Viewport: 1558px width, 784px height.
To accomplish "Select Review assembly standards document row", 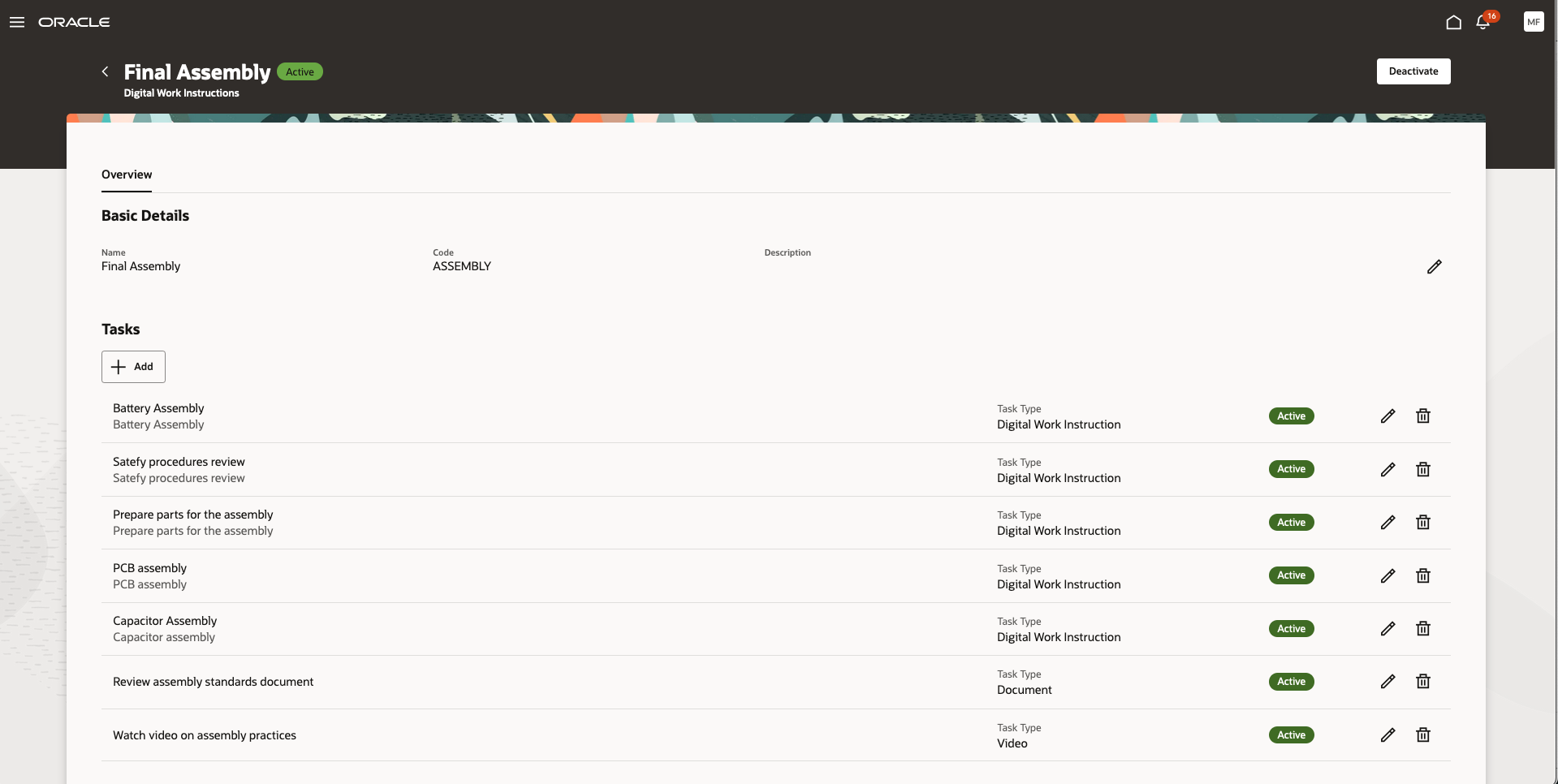I will tap(775, 682).
